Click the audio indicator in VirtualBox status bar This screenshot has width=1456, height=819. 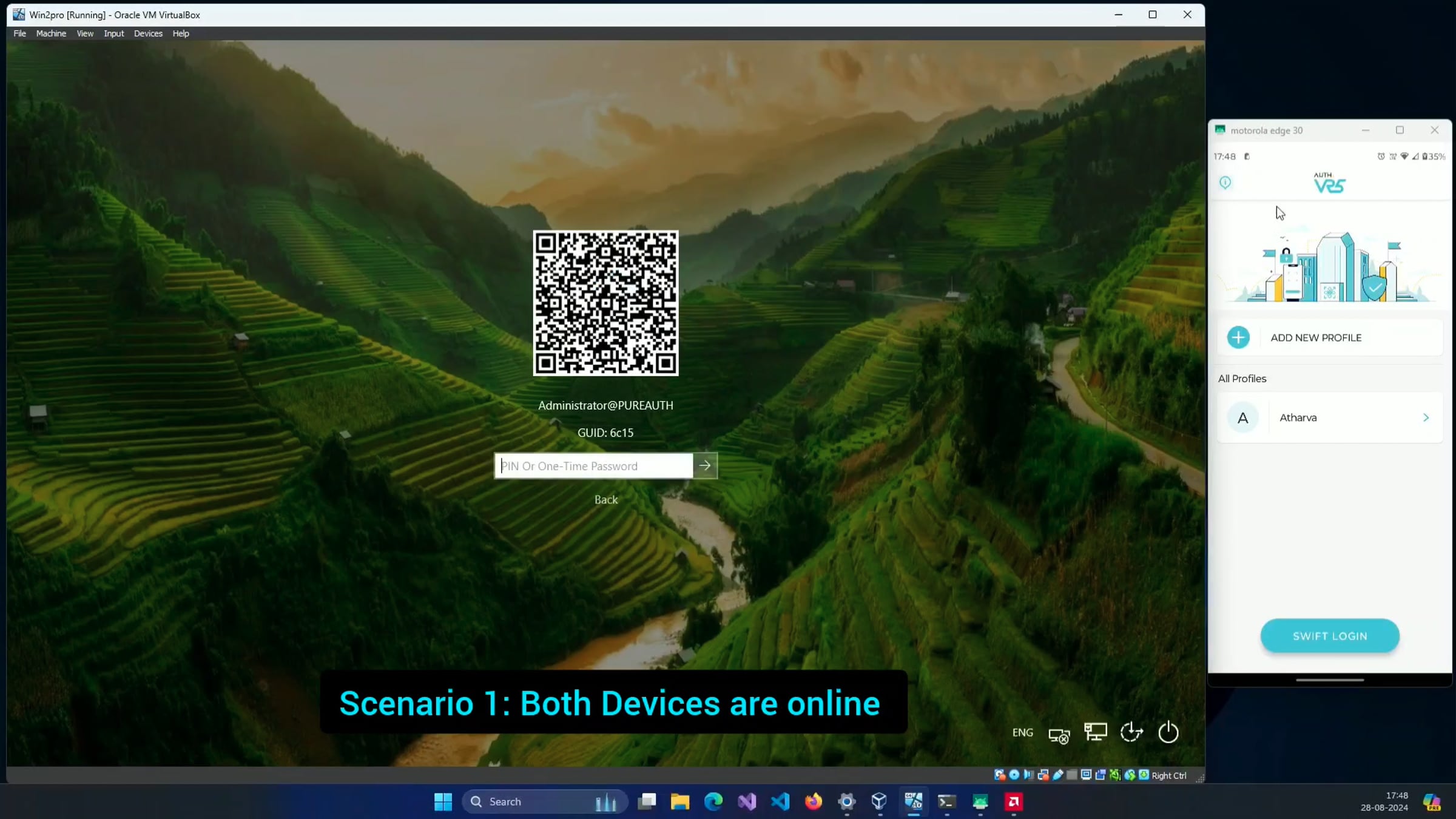coord(1028,775)
